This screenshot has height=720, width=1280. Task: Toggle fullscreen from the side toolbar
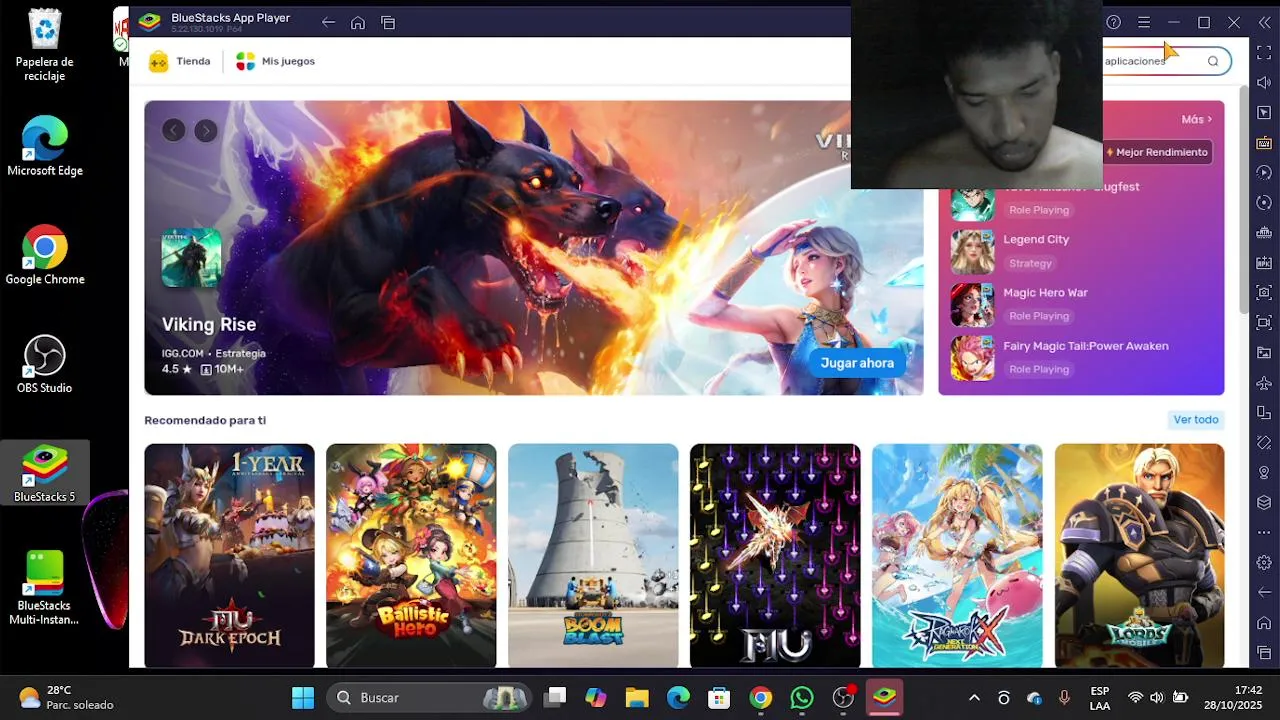coord(1264,52)
